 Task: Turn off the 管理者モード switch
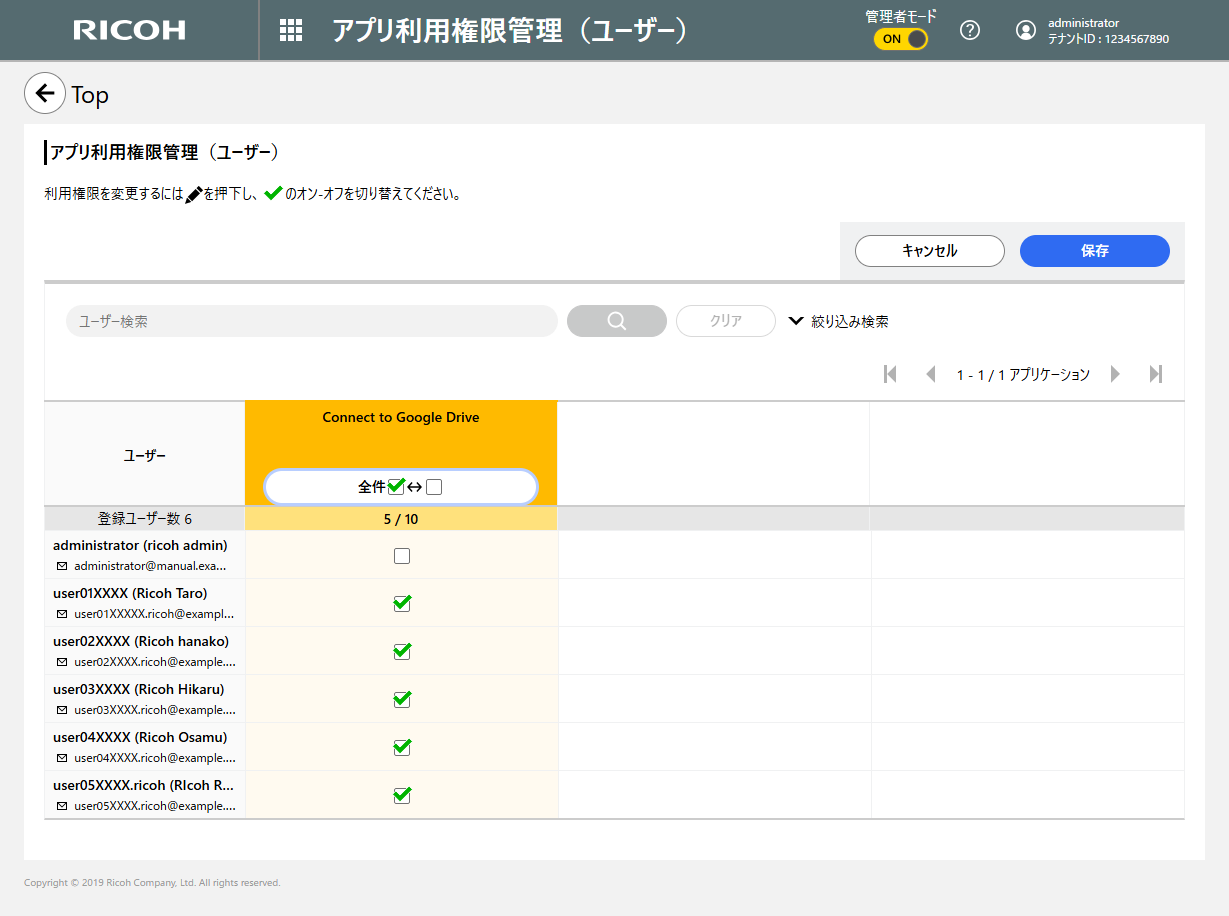(x=901, y=39)
